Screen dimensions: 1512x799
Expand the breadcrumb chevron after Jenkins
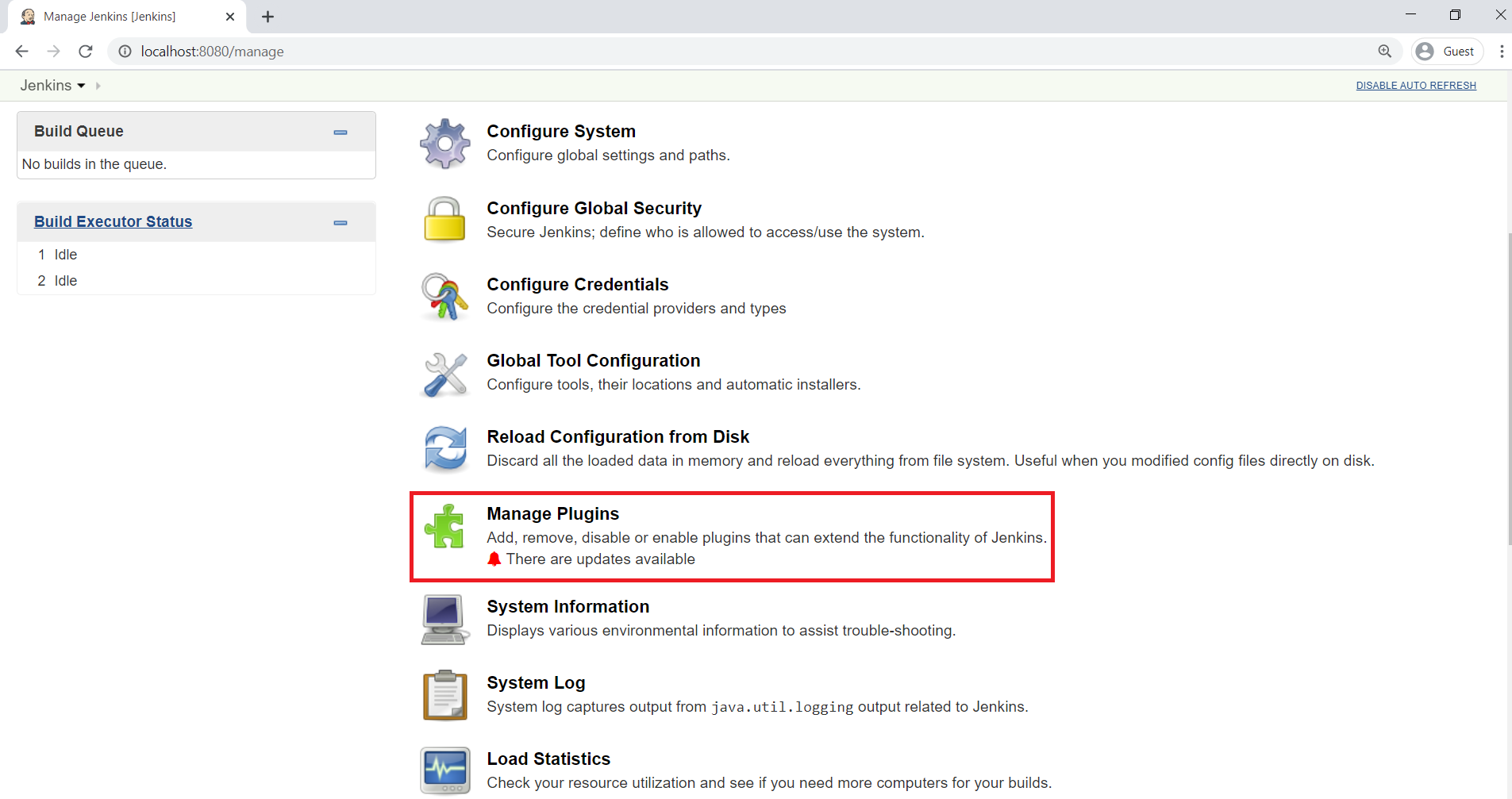(x=98, y=86)
